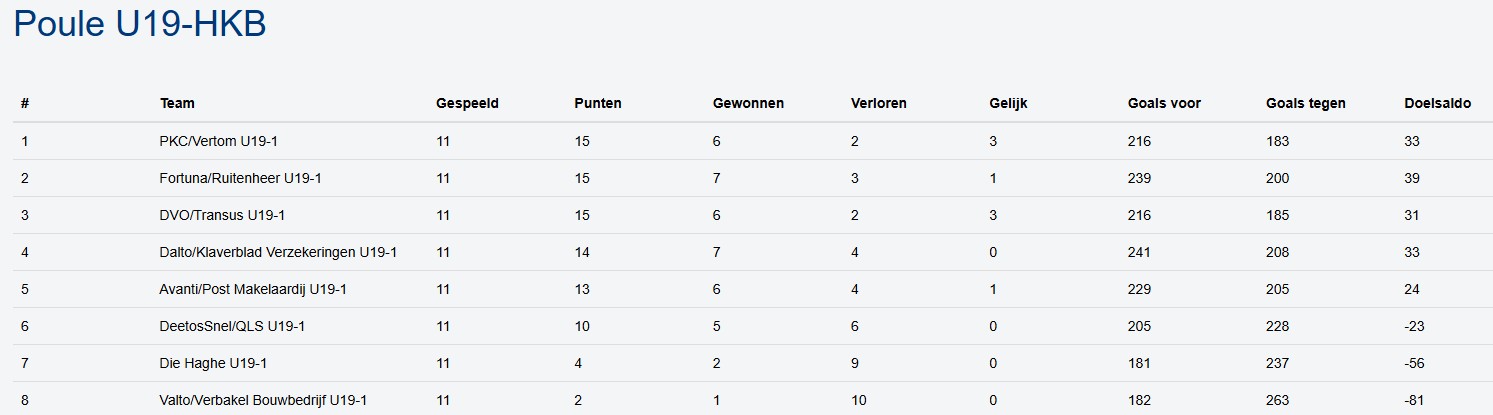
Task: Click the Doelsaldo column header
Action: (1437, 103)
